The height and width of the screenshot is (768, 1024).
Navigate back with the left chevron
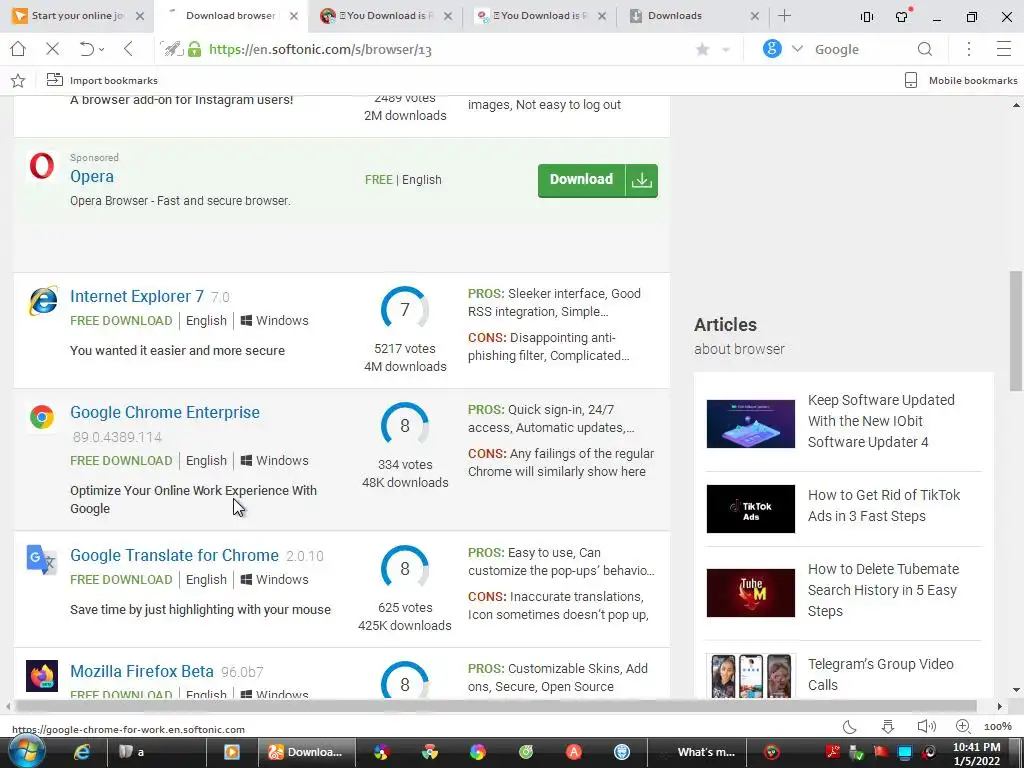tap(129, 49)
